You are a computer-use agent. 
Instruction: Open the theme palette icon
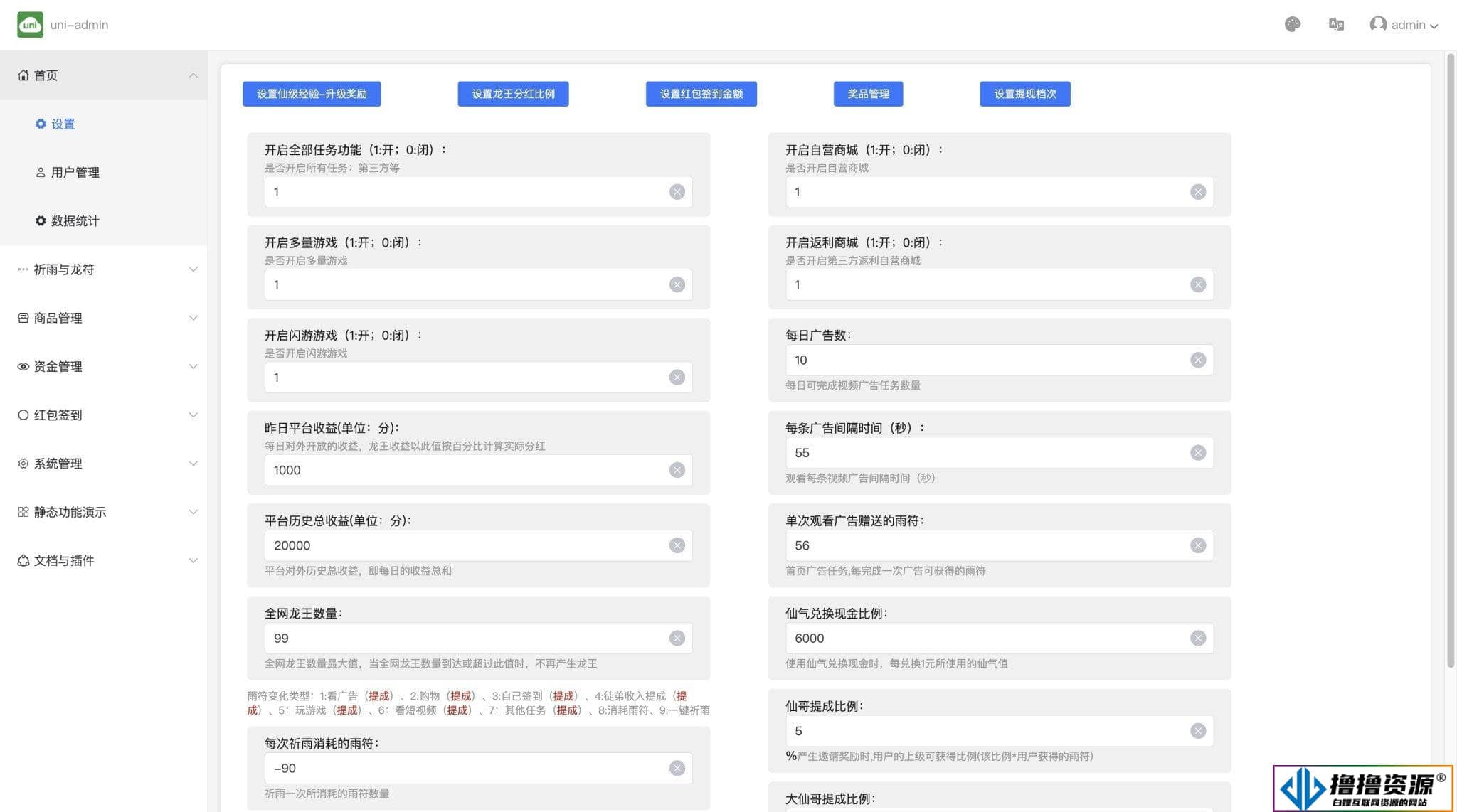pos(1293,25)
